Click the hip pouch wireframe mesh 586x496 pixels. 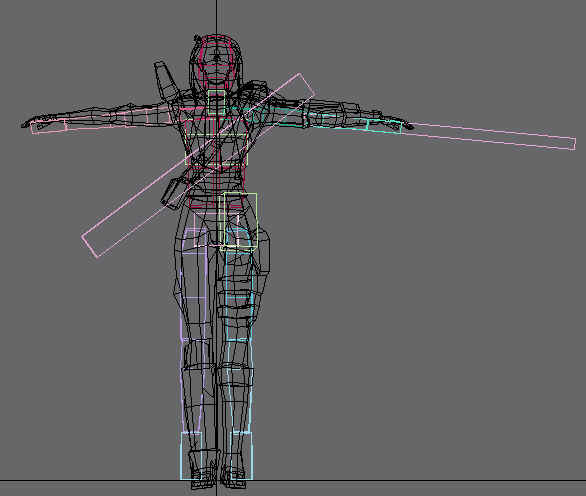(x=173, y=193)
